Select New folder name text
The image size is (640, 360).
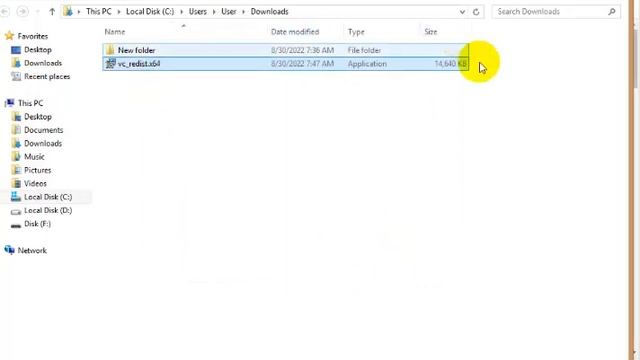[x=136, y=50]
